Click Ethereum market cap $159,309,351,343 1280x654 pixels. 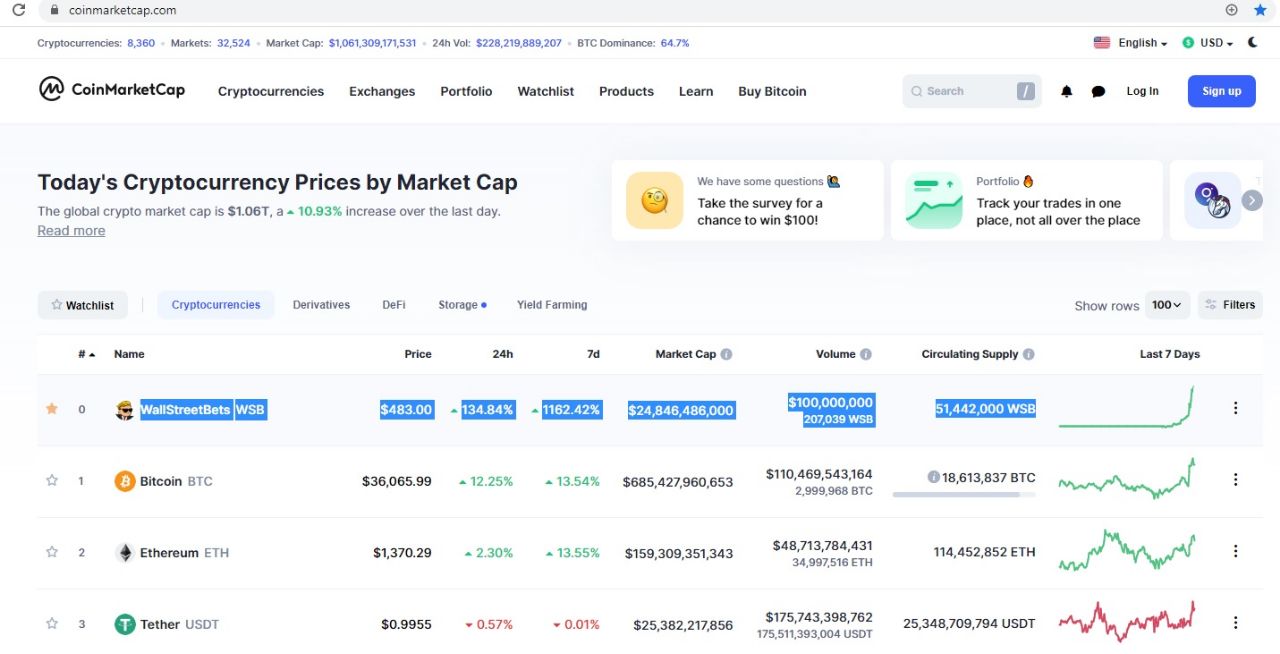[679, 553]
